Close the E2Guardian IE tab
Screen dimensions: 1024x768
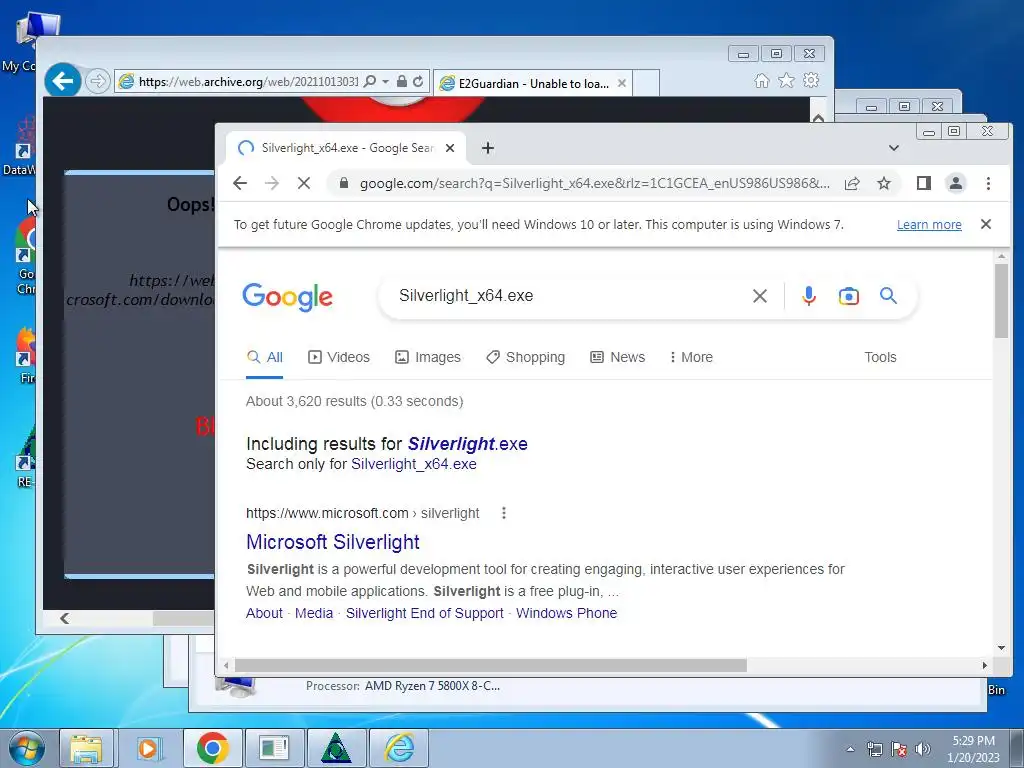click(x=622, y=84)
